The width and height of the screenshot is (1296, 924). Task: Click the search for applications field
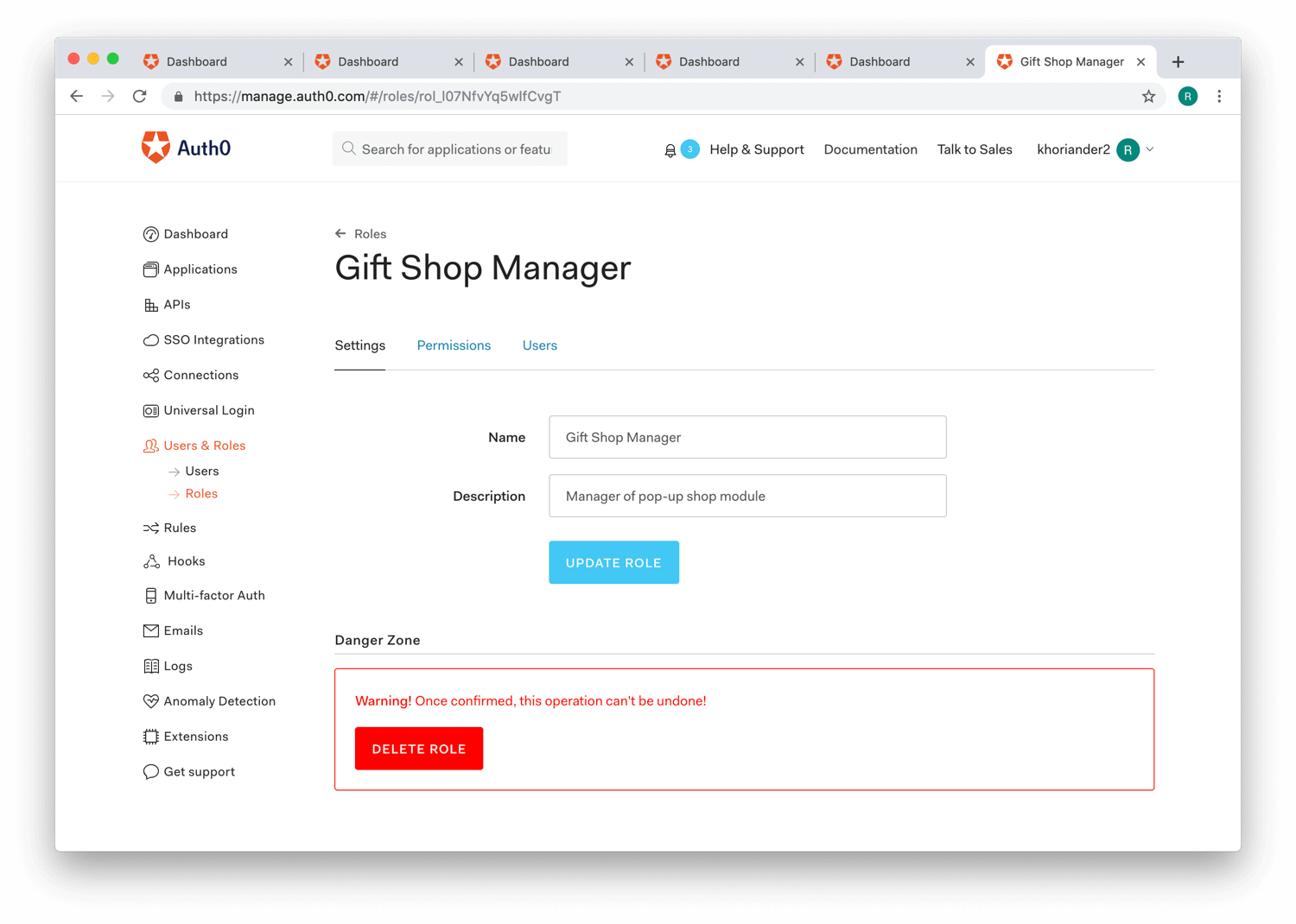pyautogui.click(x=450, y=149)
